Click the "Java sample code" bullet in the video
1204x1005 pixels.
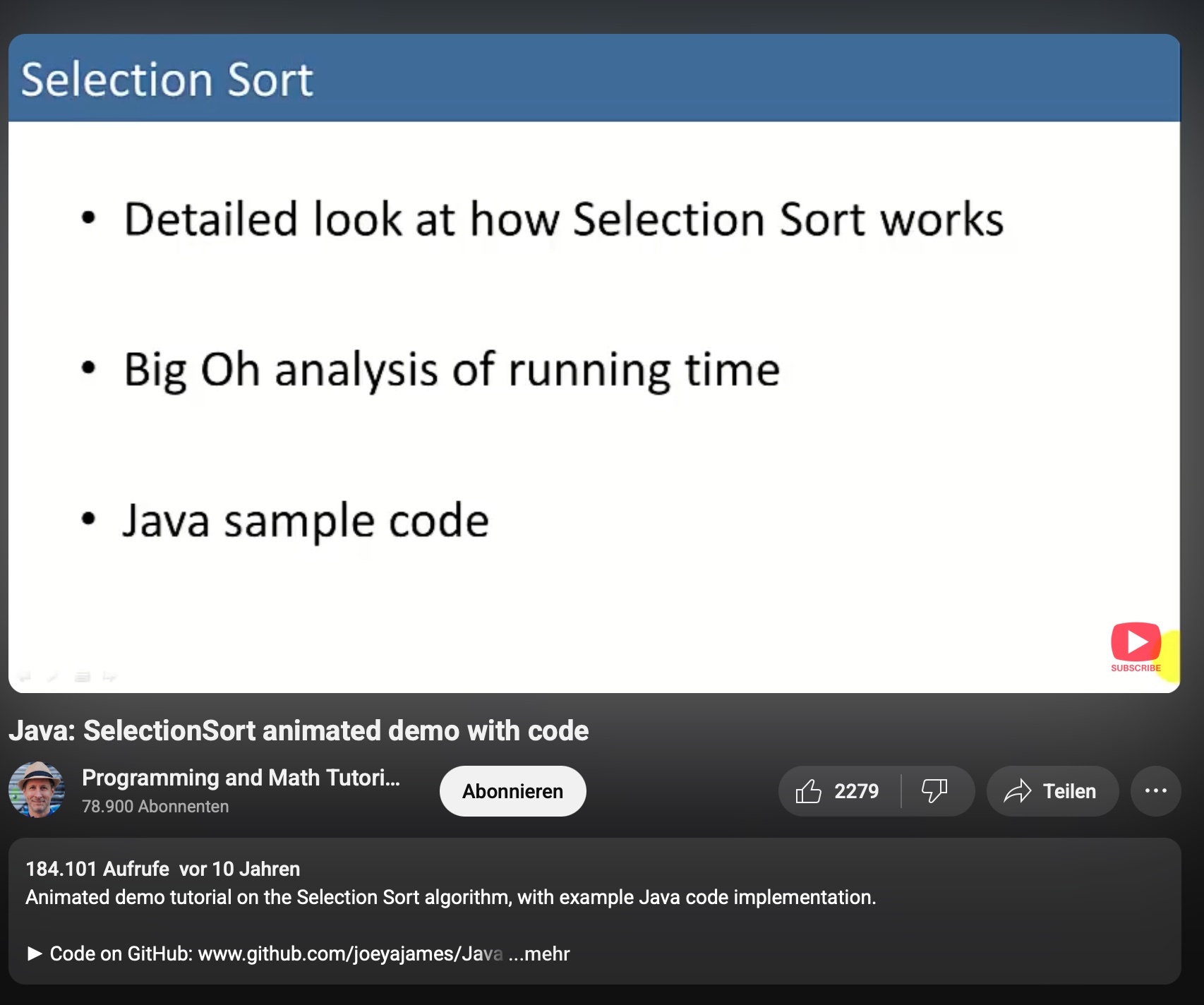tap(306, 521)
